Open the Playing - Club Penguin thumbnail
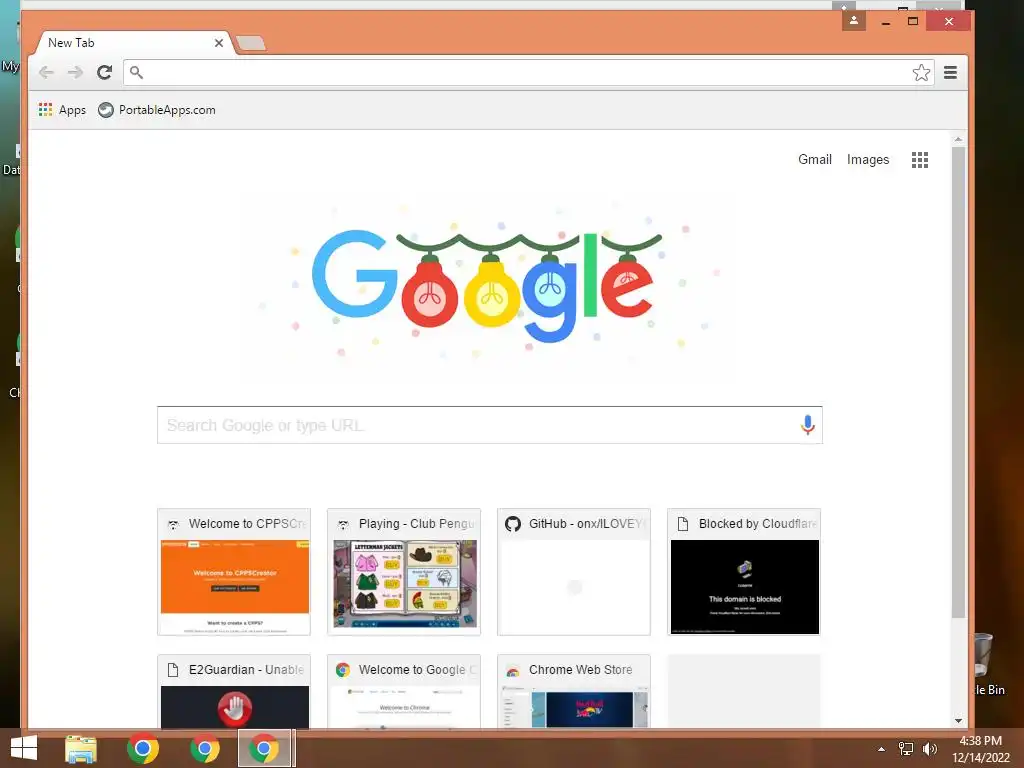 (x=404, y=571)
